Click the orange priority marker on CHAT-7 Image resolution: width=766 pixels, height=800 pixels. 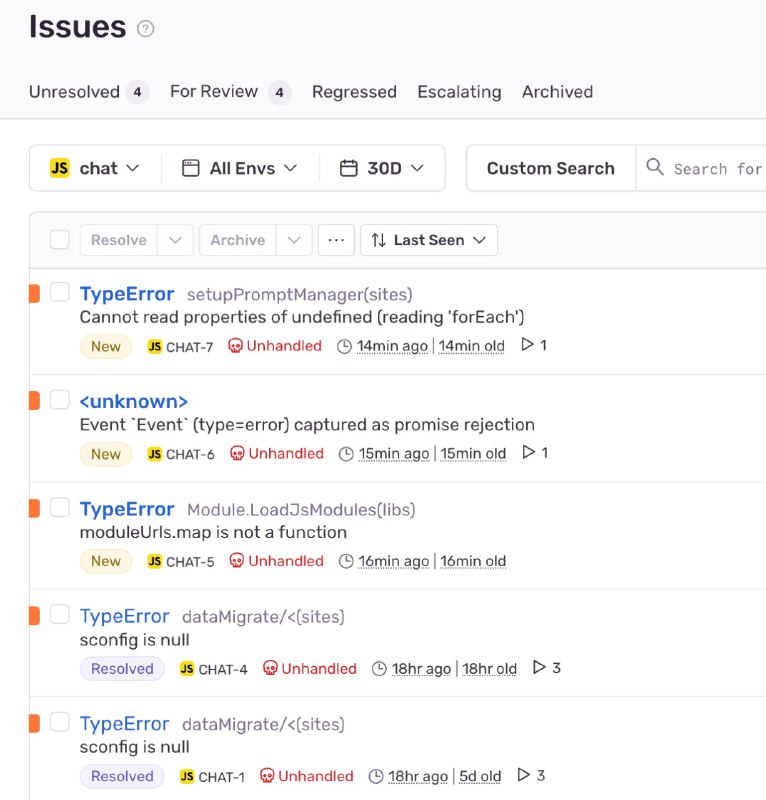34,293
